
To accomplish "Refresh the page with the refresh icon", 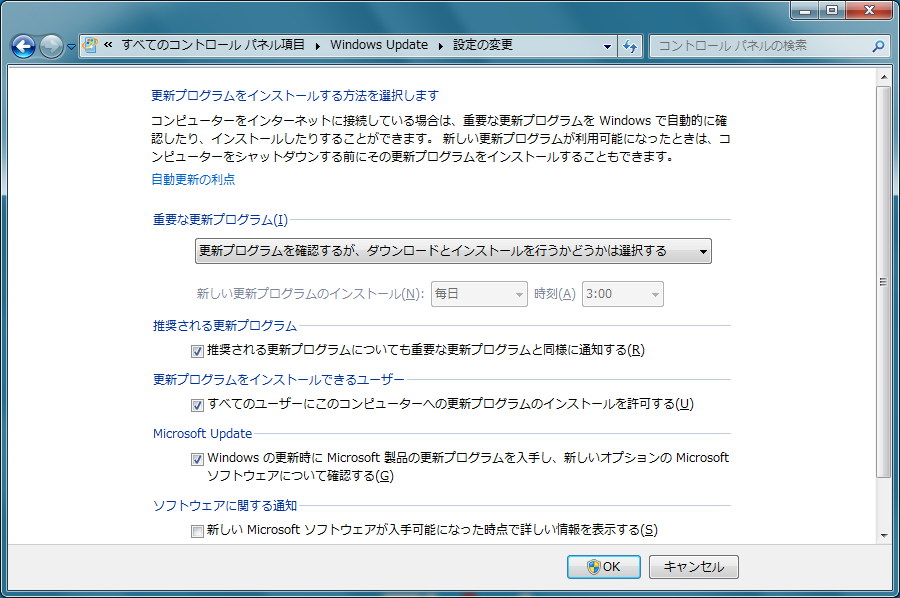I will [628, 45].
